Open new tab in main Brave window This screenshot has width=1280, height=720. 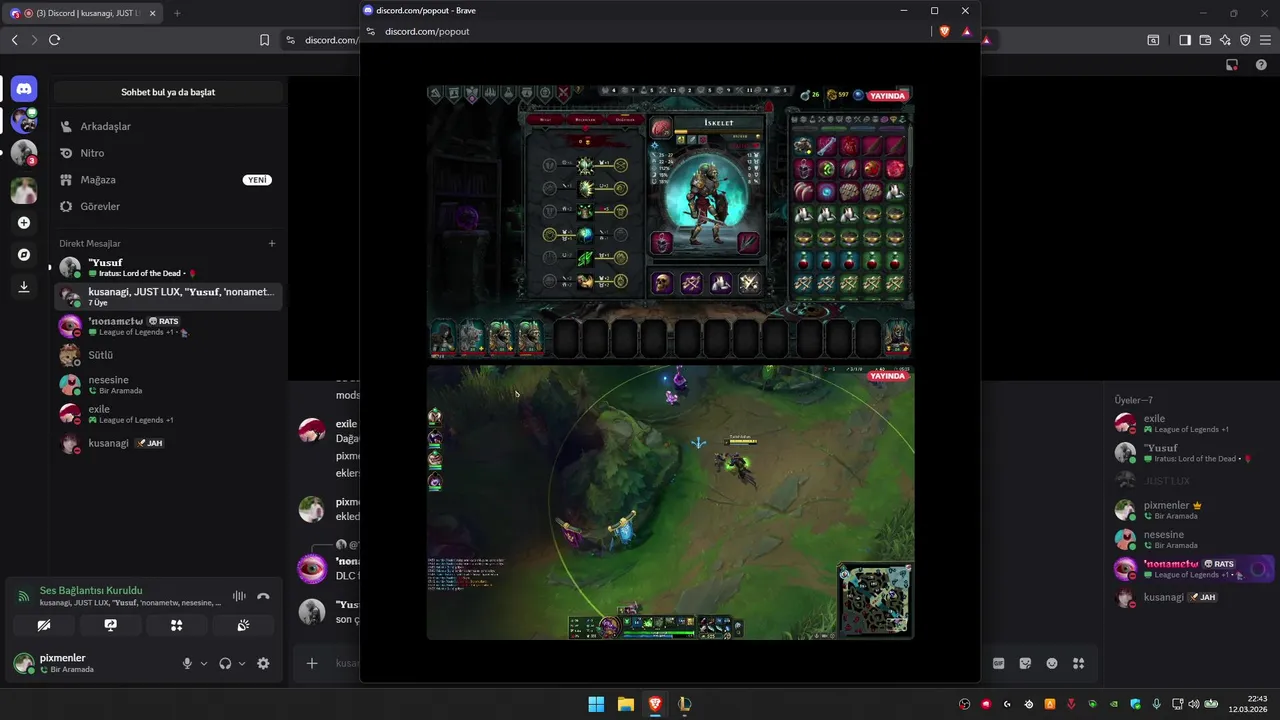click(177, 13)
